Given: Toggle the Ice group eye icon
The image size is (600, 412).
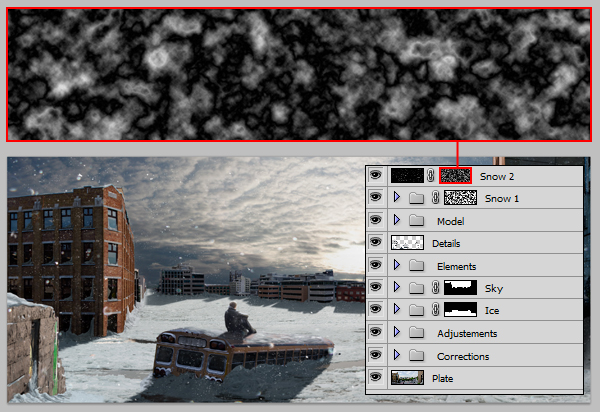Looking at the screenshot, I should pyautogui.click(x=376, y=309).
